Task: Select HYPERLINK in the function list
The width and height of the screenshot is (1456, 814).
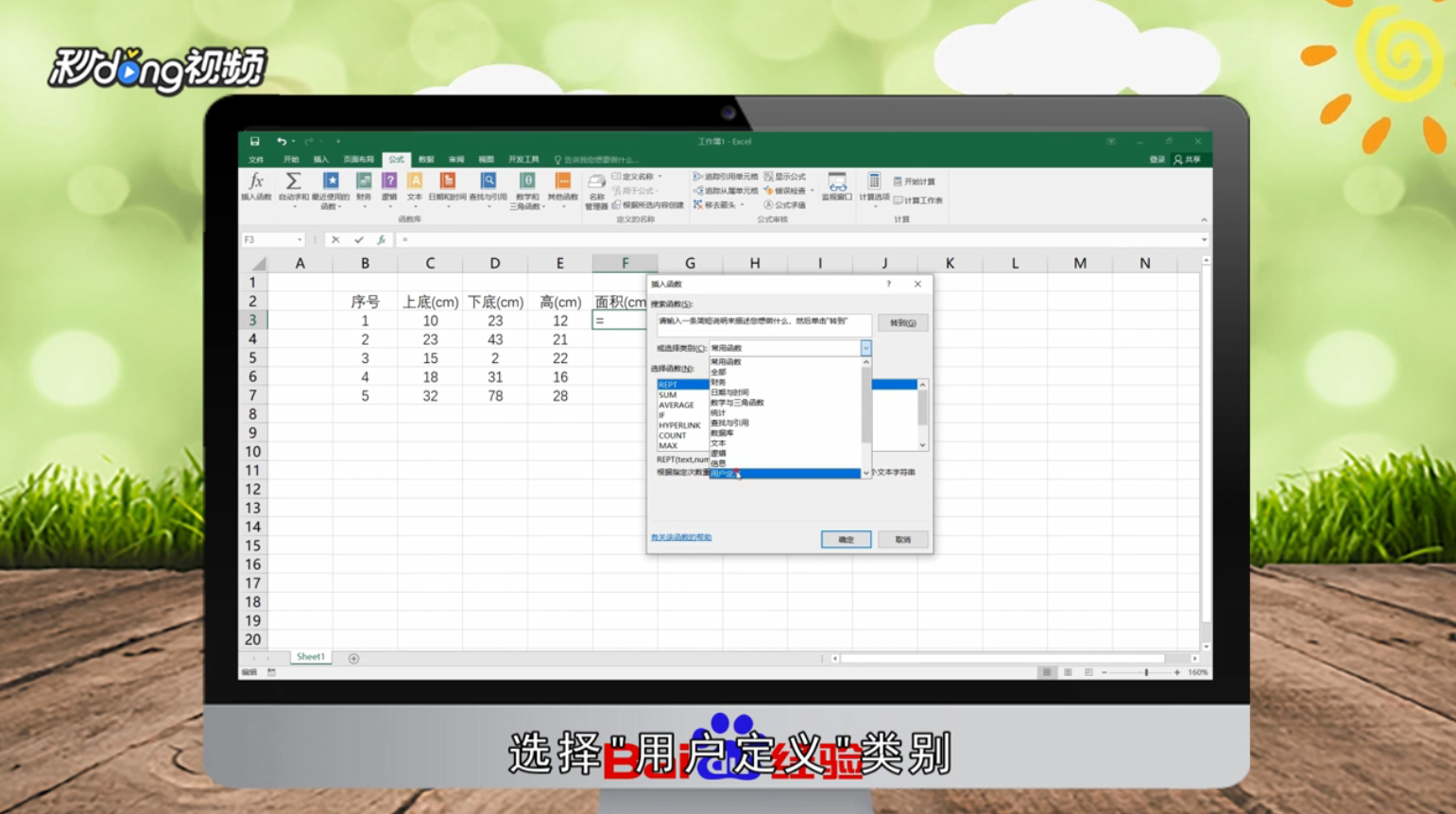Action: pyautogui.click(x=680, y=425)
